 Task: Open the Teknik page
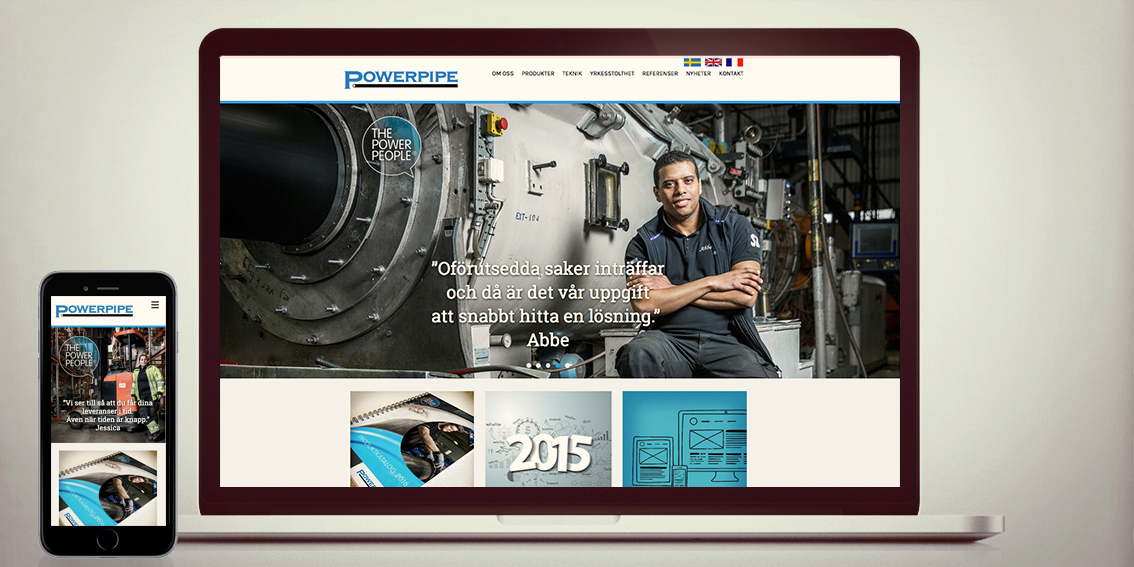572,74
